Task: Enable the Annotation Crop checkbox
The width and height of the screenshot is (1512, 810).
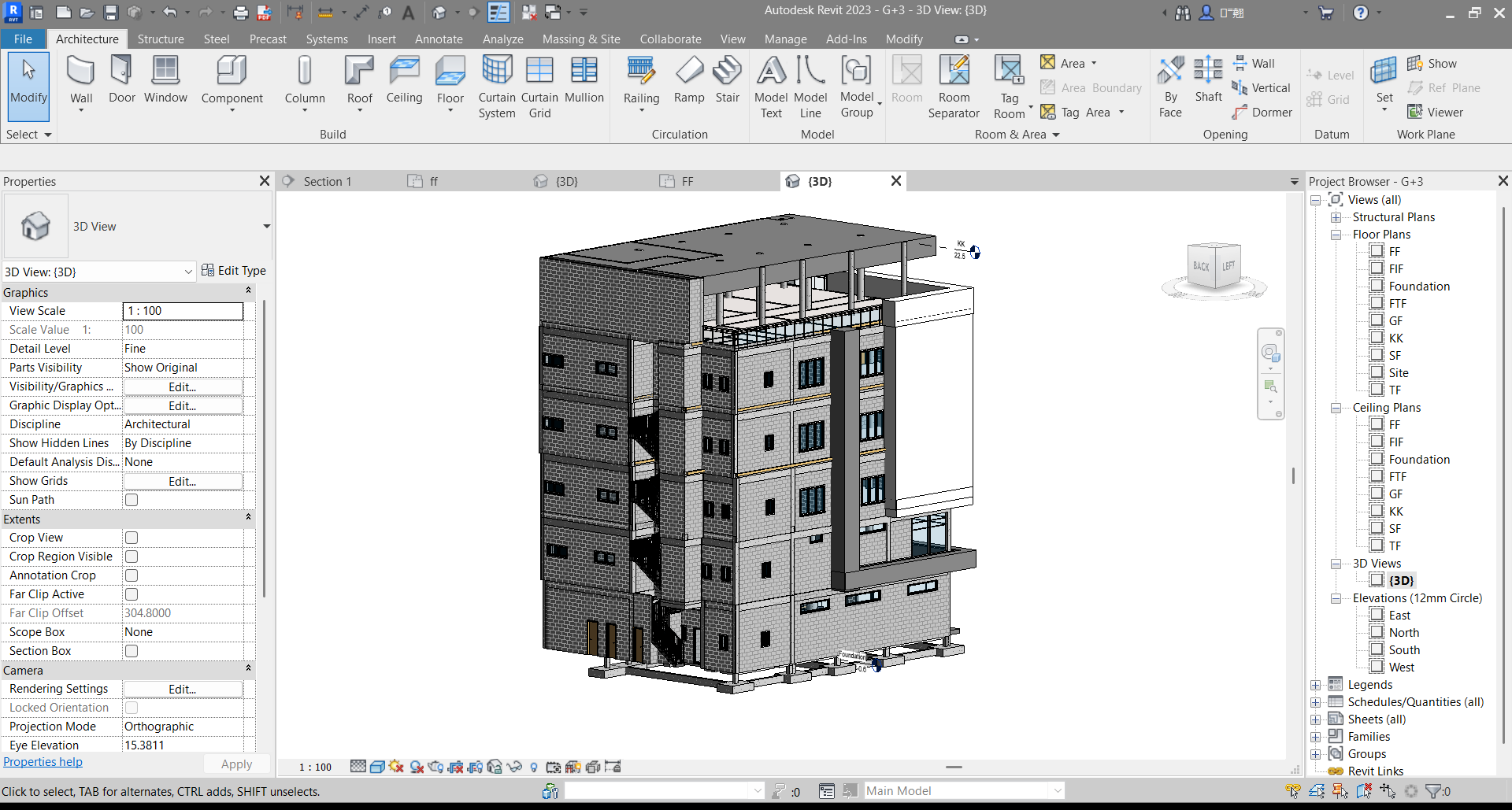Action: (132, 575)
